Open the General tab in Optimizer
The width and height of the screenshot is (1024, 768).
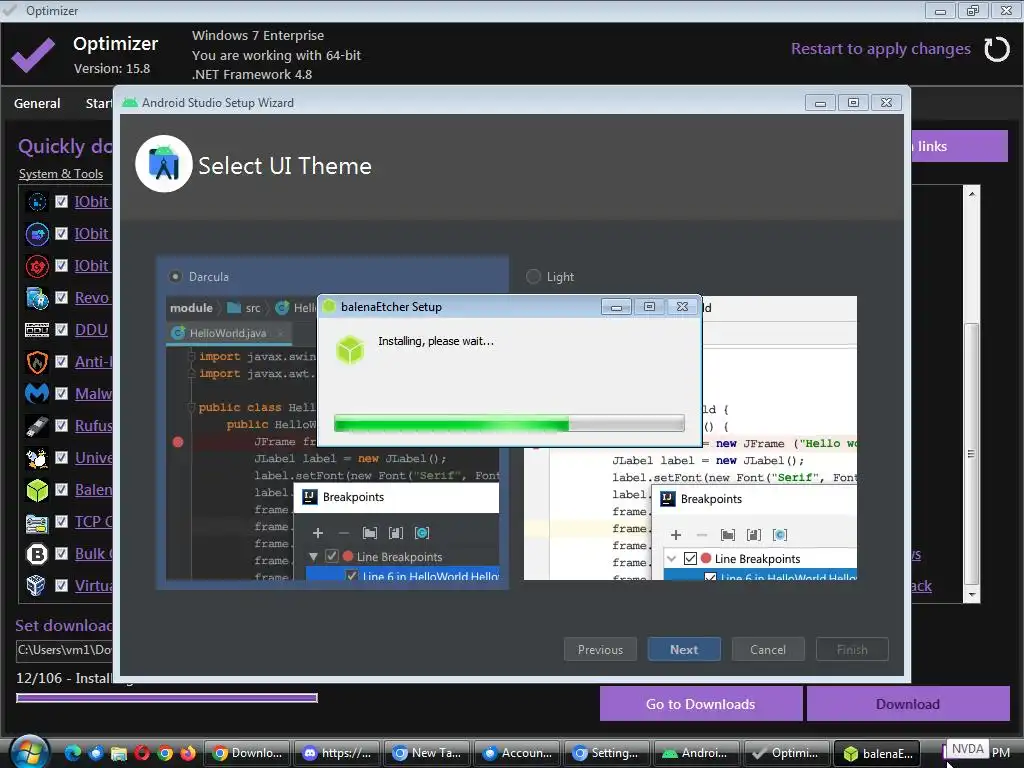(x=37, y=103)
